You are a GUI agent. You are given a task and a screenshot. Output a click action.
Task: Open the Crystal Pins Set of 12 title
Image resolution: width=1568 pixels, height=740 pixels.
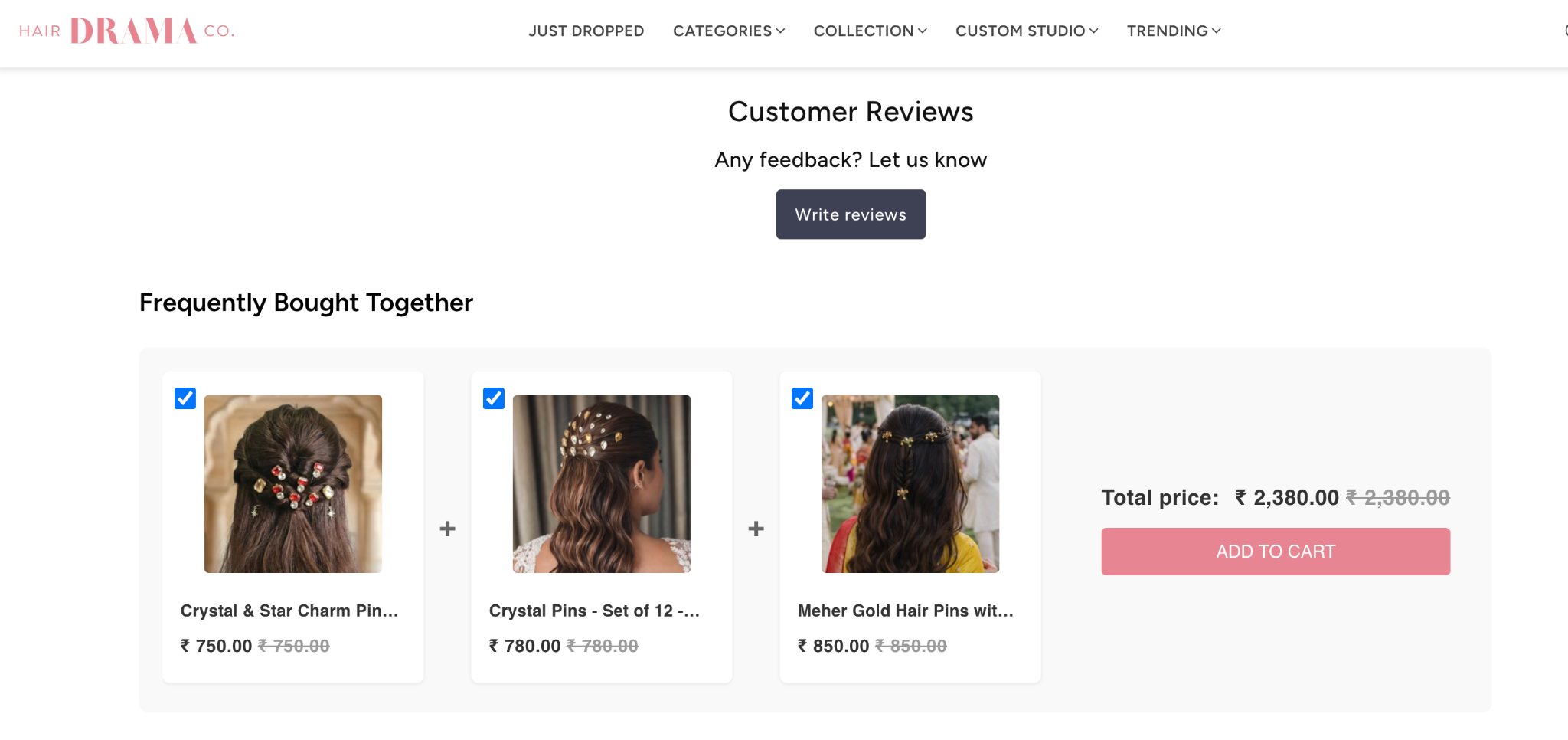pyautogui.click(x=594, y=611)
